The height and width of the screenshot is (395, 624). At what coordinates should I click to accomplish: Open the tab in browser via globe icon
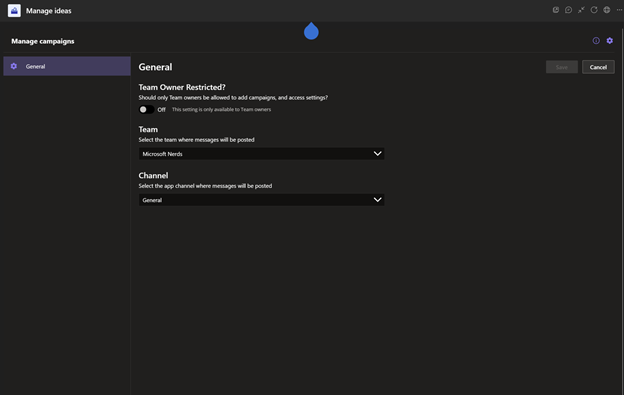coord(606,10)
